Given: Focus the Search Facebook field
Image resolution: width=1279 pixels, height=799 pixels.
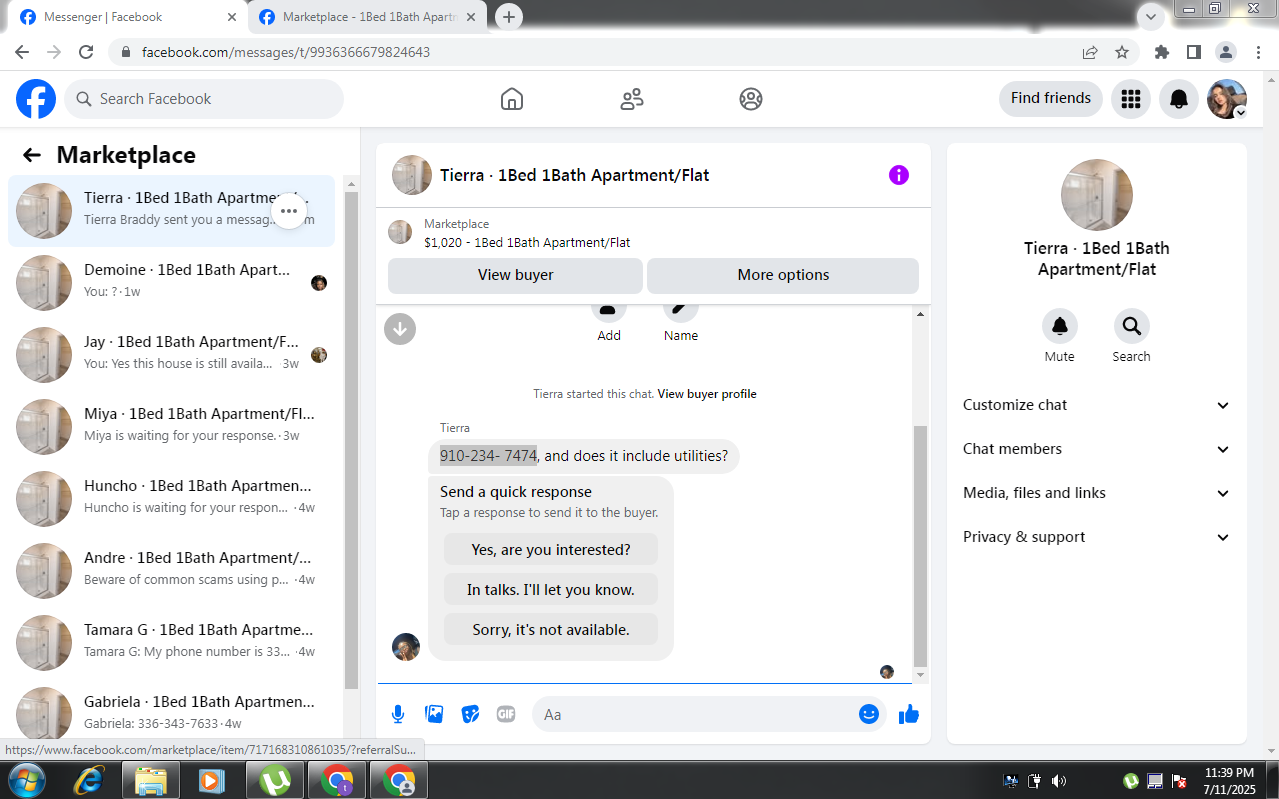Looking at the screenshot, I should pos(204,99).
